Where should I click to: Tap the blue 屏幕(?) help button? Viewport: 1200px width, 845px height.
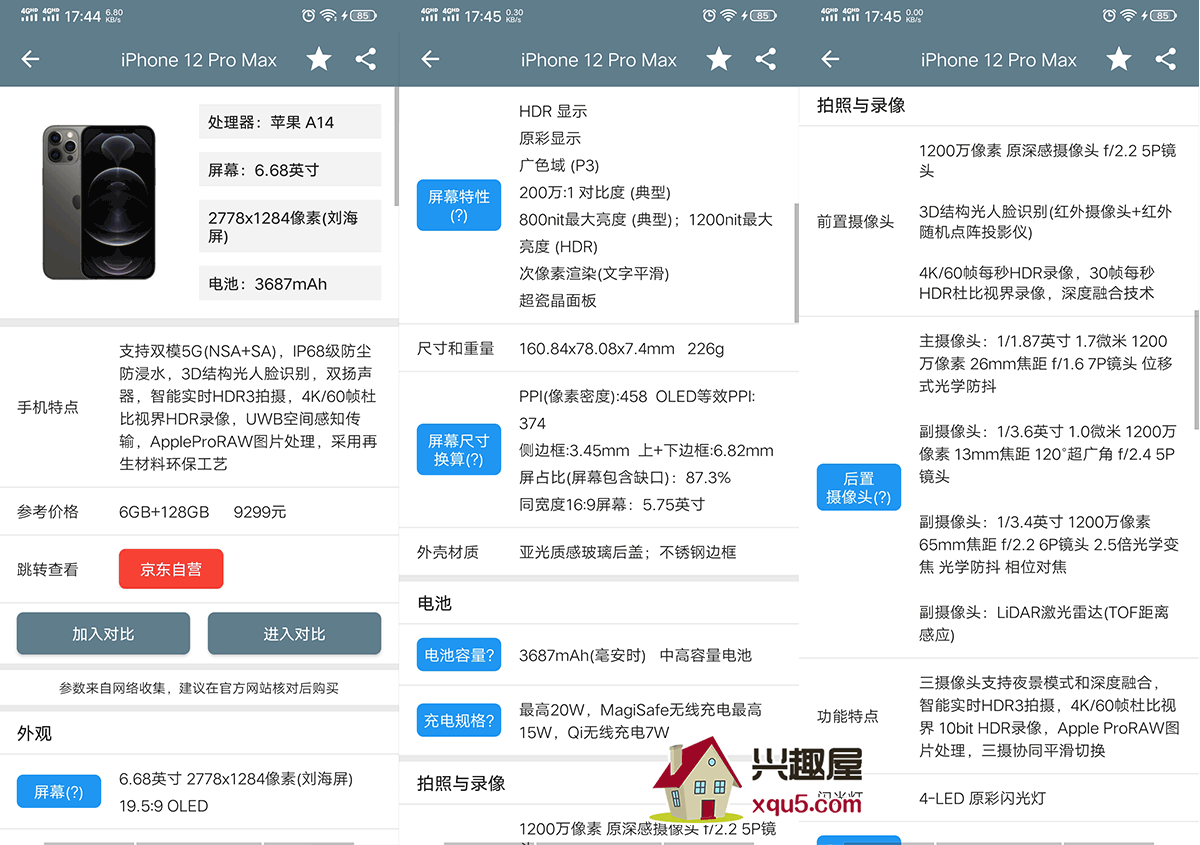[59, 792]
